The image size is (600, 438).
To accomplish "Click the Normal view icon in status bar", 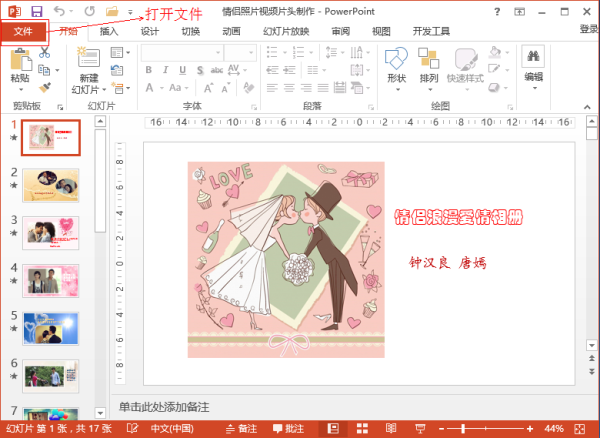I will point(333,428).
